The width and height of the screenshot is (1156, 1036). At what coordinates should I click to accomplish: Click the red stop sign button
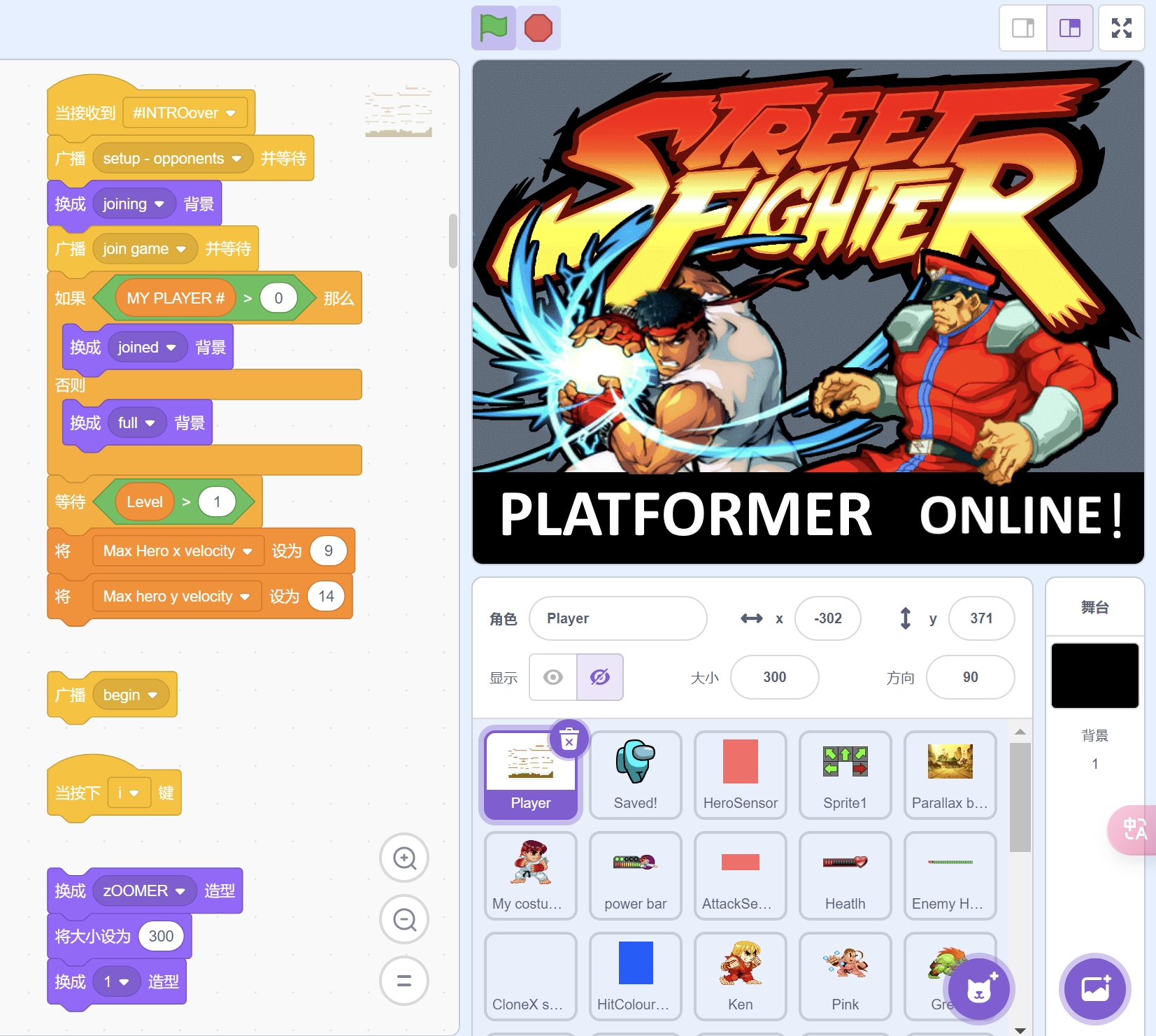tap(538, 28)
